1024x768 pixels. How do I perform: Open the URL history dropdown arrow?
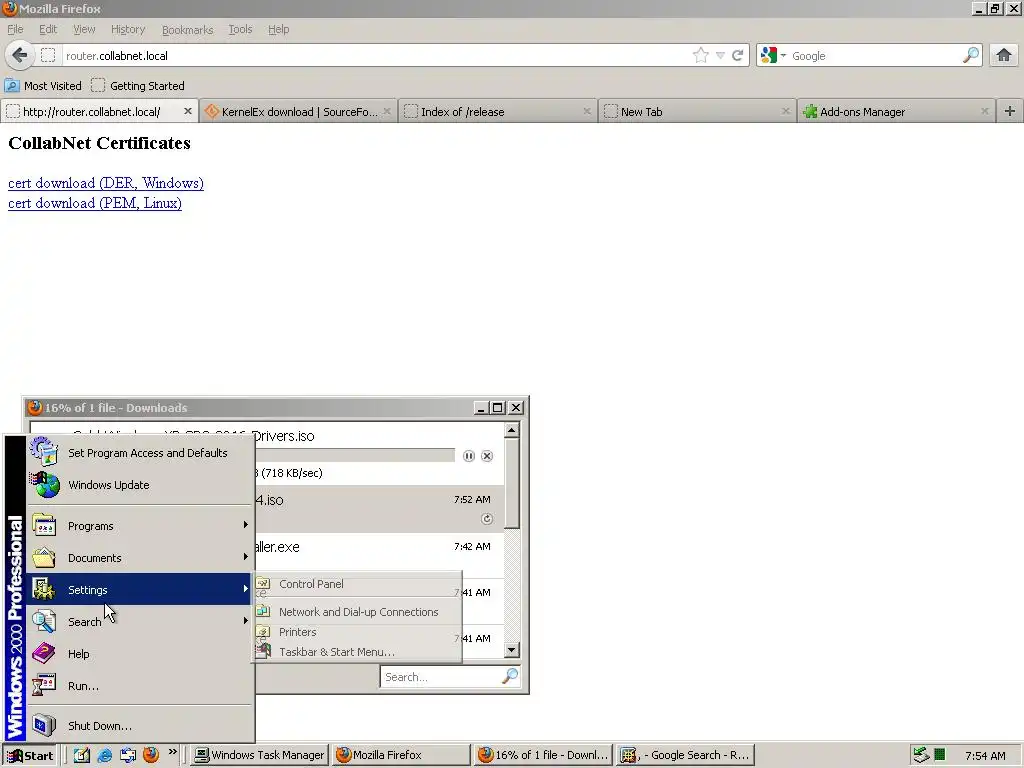[720, 56]
